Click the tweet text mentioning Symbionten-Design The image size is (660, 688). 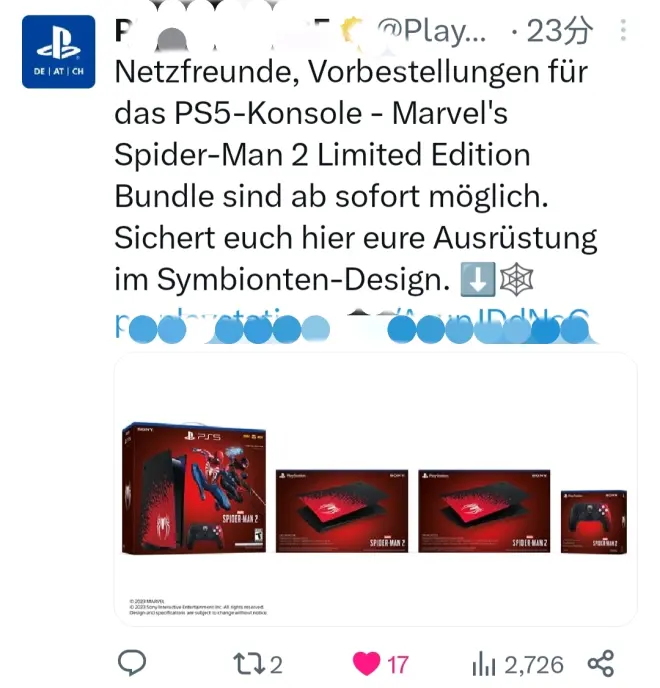pyautogui.click(x=355, y=176)
